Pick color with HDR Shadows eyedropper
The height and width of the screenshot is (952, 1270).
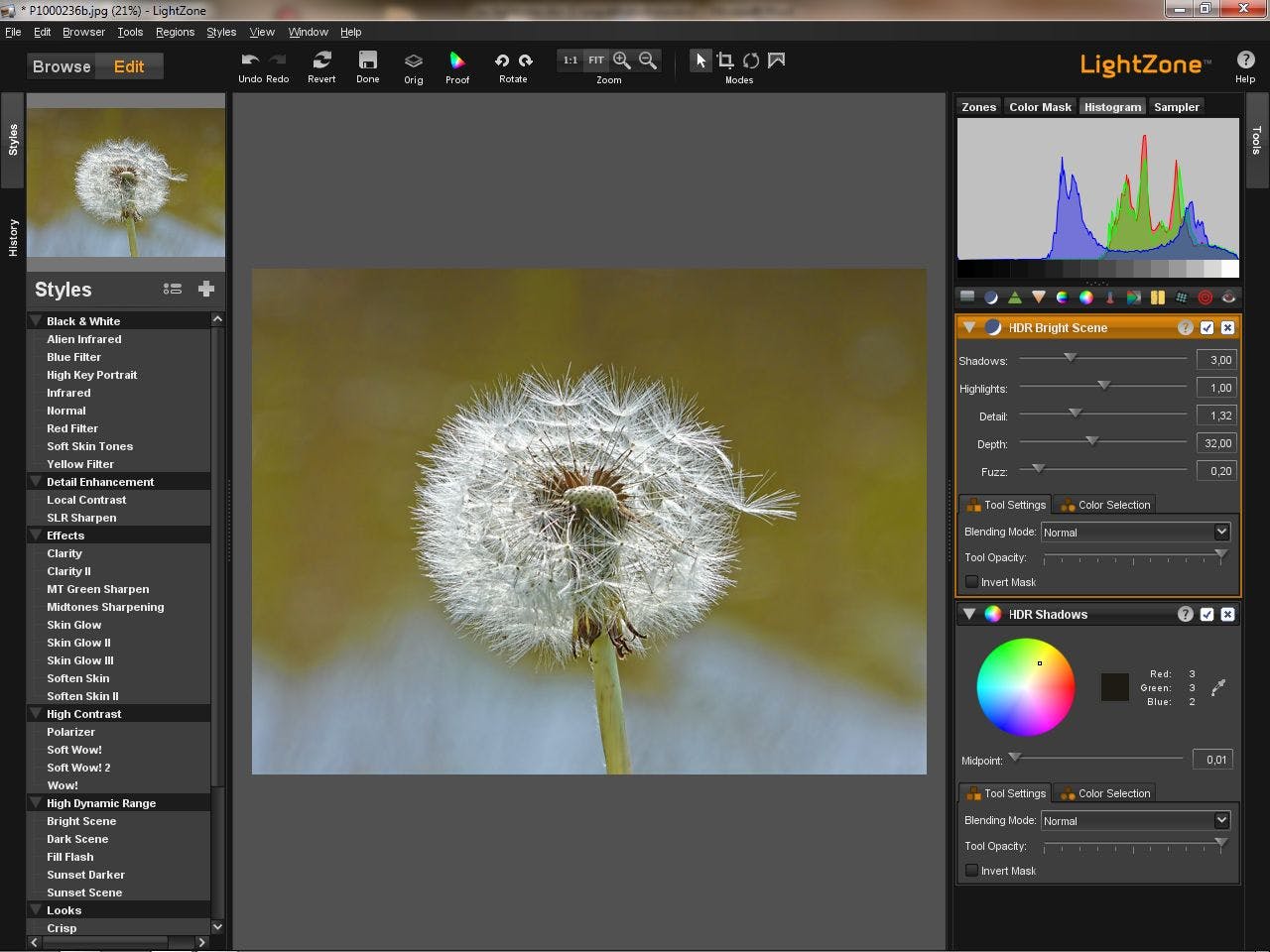pyautogui.click(x=1218, y=687)
